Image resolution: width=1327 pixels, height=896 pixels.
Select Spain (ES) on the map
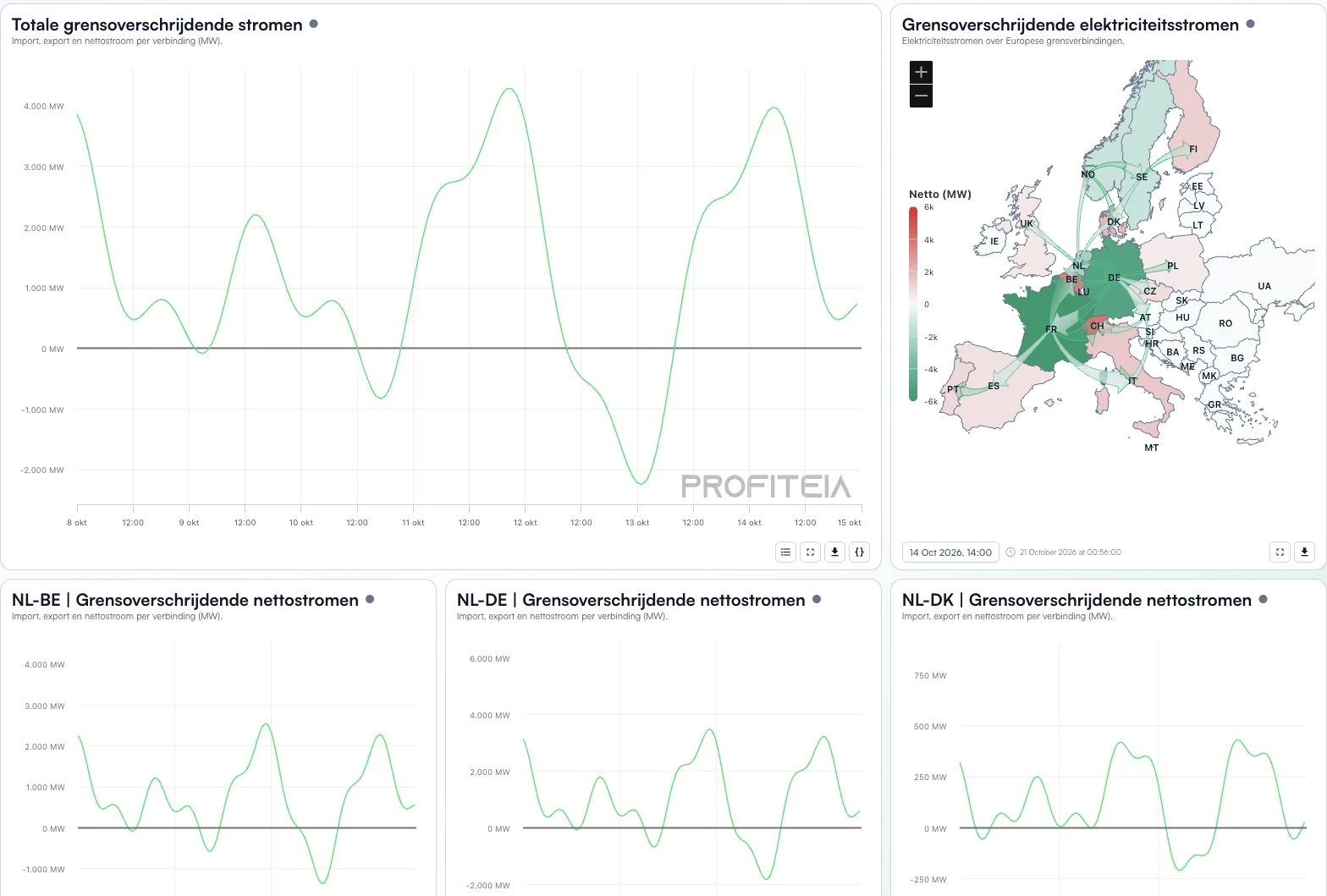point(994,386)
